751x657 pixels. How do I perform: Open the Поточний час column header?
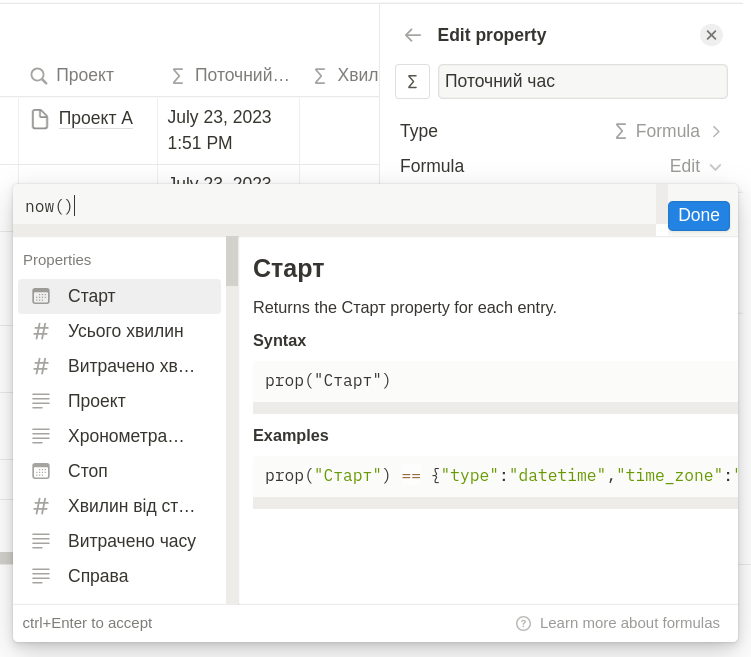tap(231, 75)
